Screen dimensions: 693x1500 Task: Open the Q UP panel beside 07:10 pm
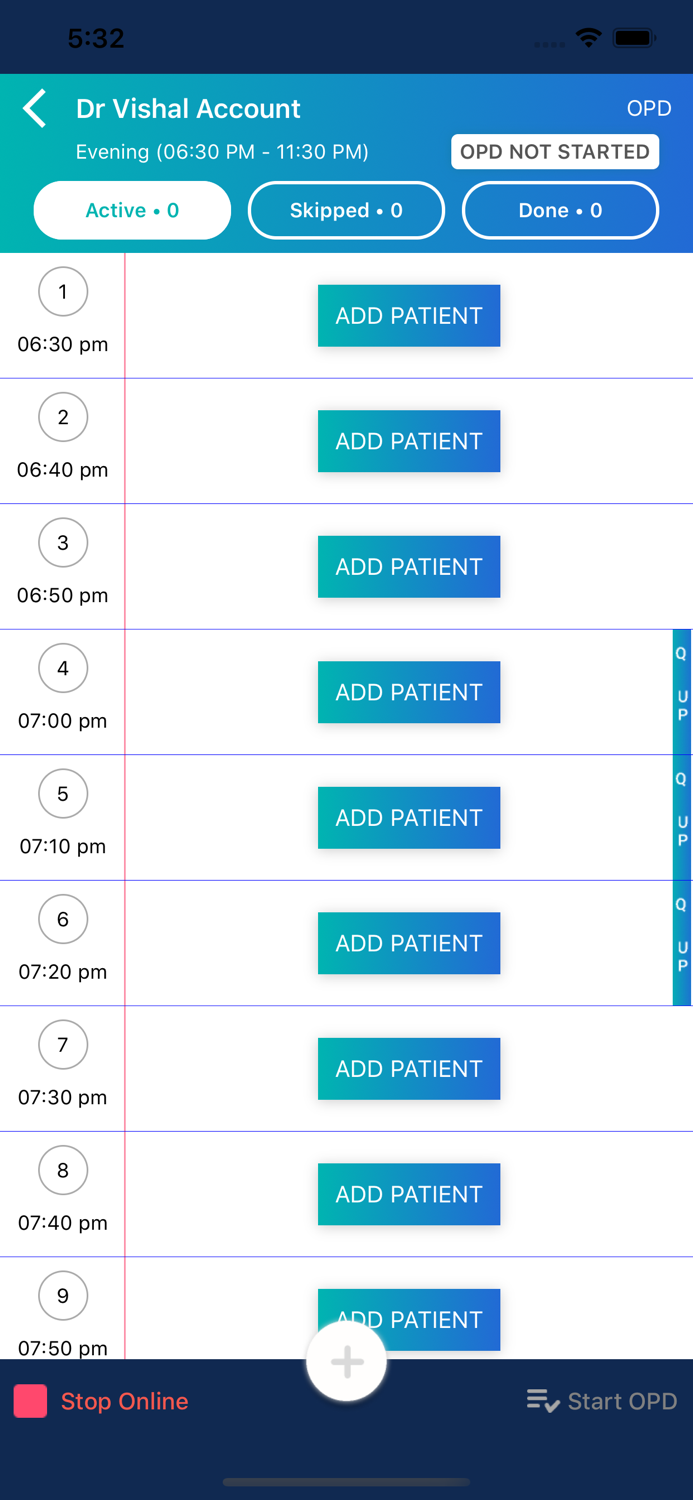(x=681, y=817)
